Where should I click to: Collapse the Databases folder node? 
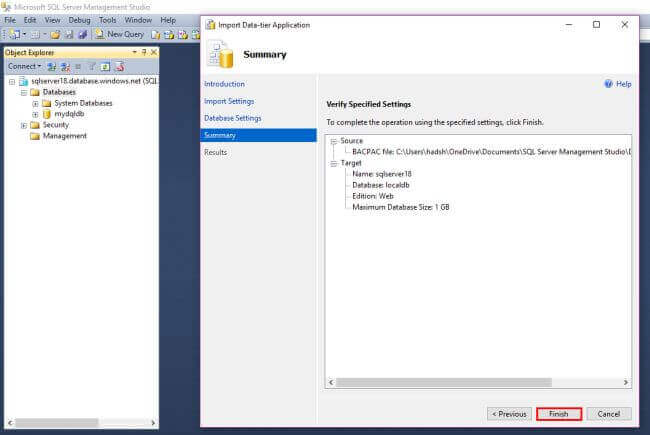(x=24, y=92)
